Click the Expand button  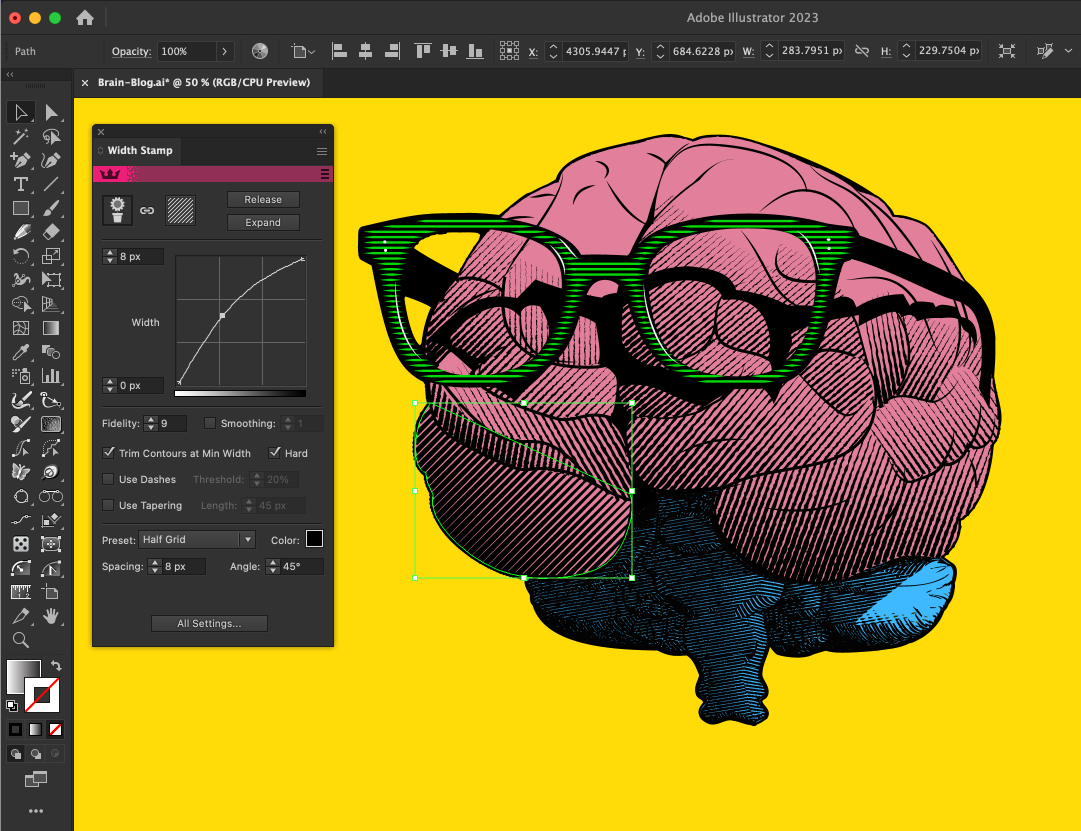[263, 222]
